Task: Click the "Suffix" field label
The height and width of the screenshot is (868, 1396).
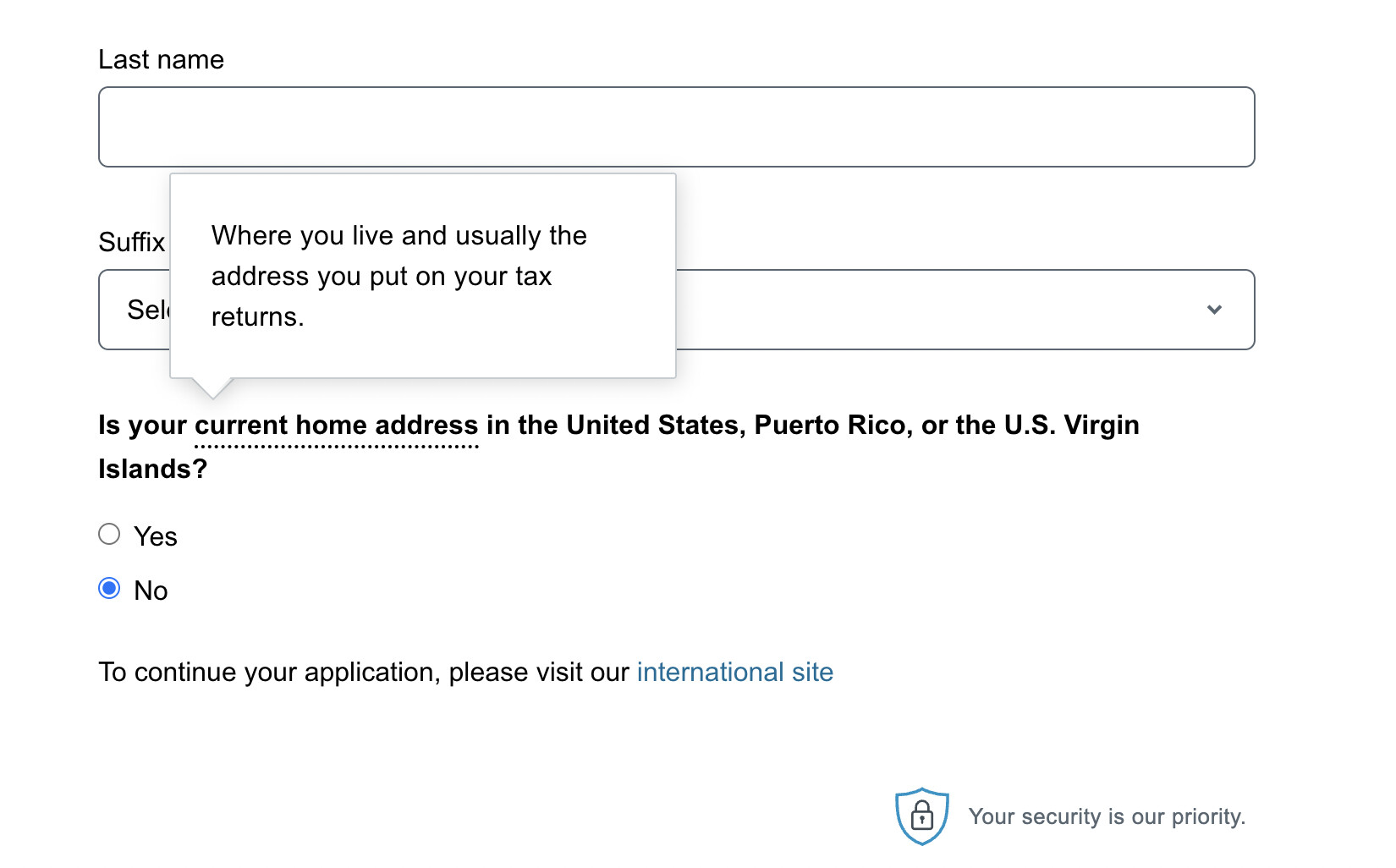Action: [x=131, y=242]
